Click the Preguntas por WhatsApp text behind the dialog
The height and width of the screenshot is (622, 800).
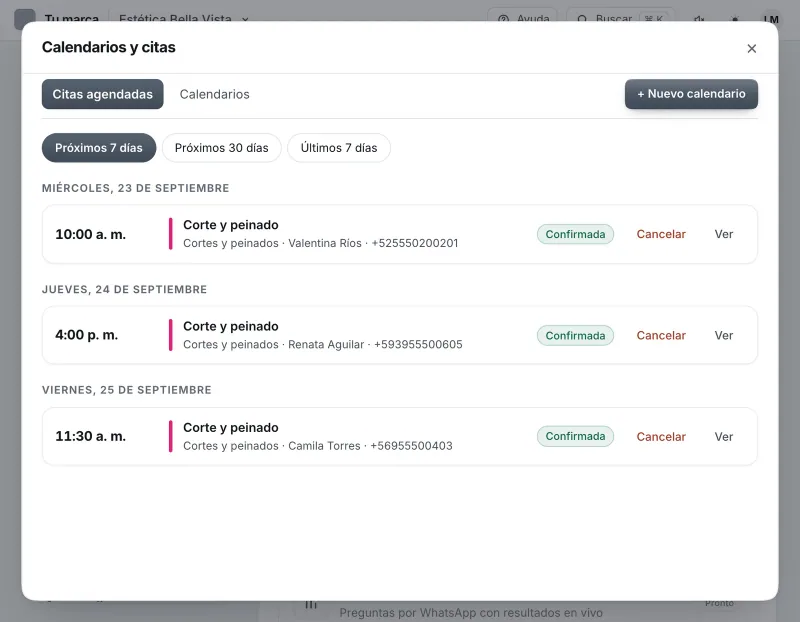[471, 612]
